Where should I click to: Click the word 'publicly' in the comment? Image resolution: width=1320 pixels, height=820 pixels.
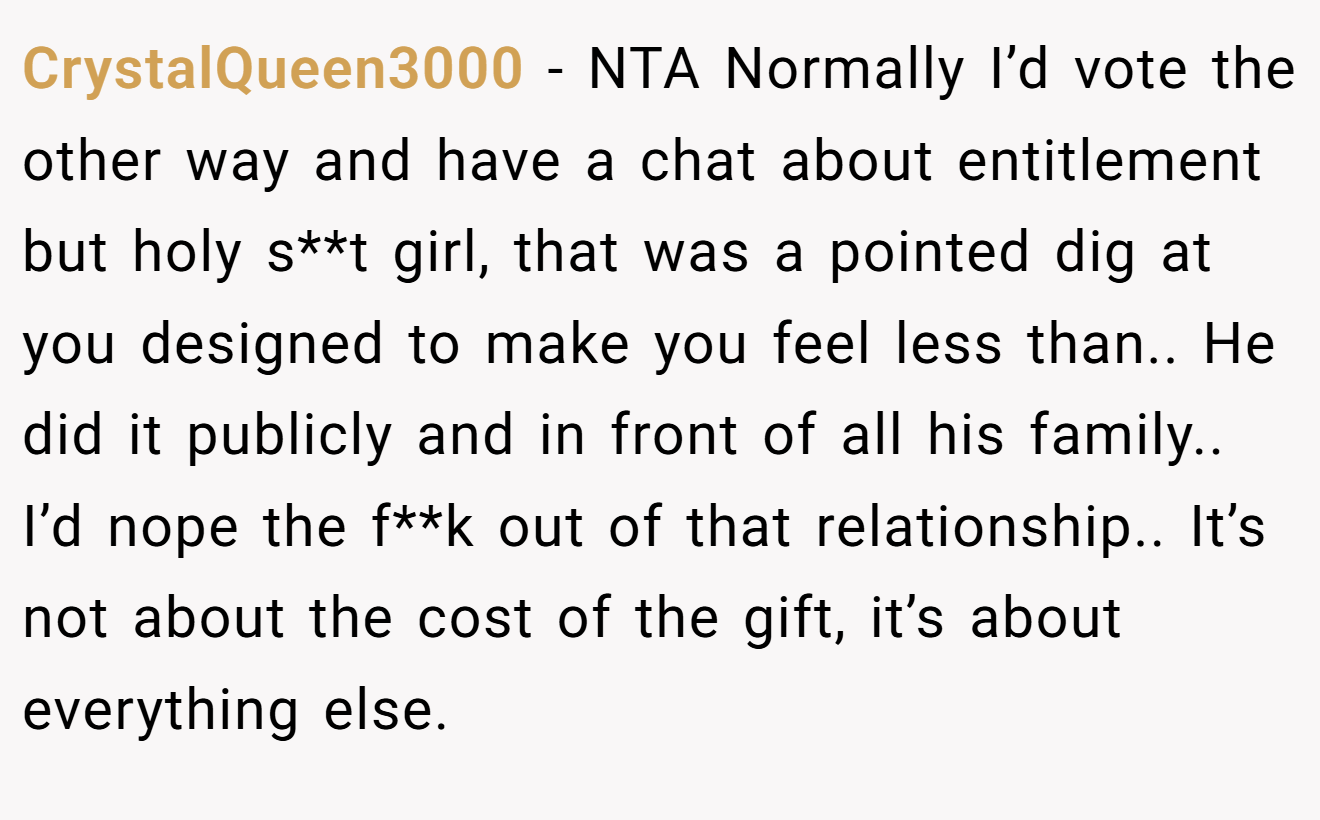click(290, 436)
